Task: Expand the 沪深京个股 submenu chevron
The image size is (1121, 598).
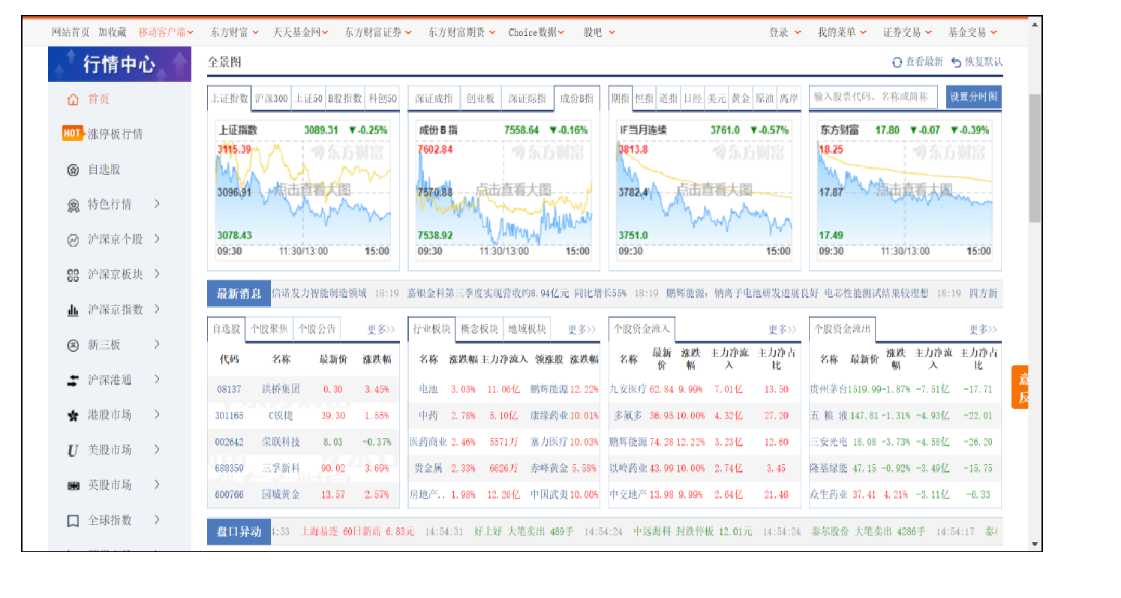Action: coord(157,239)
